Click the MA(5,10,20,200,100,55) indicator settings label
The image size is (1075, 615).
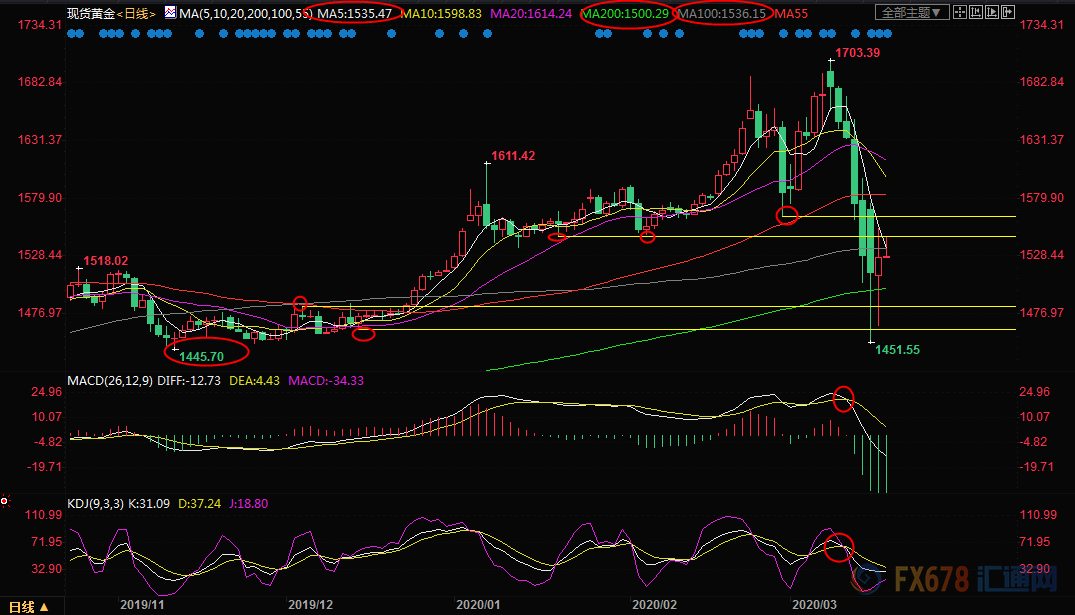coord(241,13)
